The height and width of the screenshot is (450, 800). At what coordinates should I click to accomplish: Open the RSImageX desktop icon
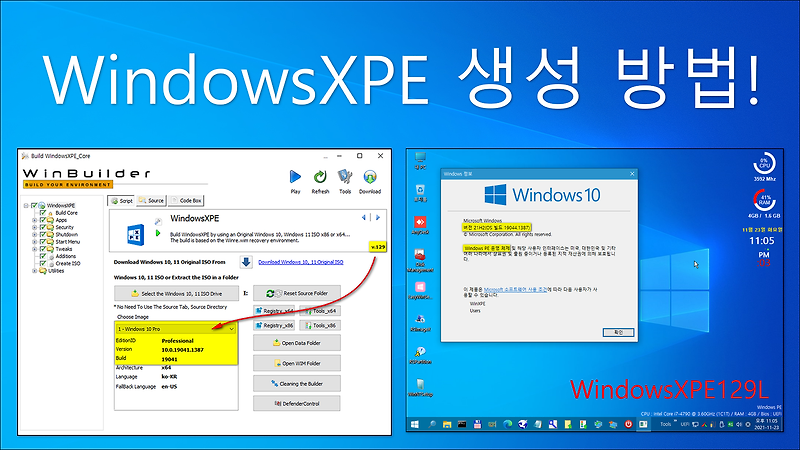(x=420, y=319)
